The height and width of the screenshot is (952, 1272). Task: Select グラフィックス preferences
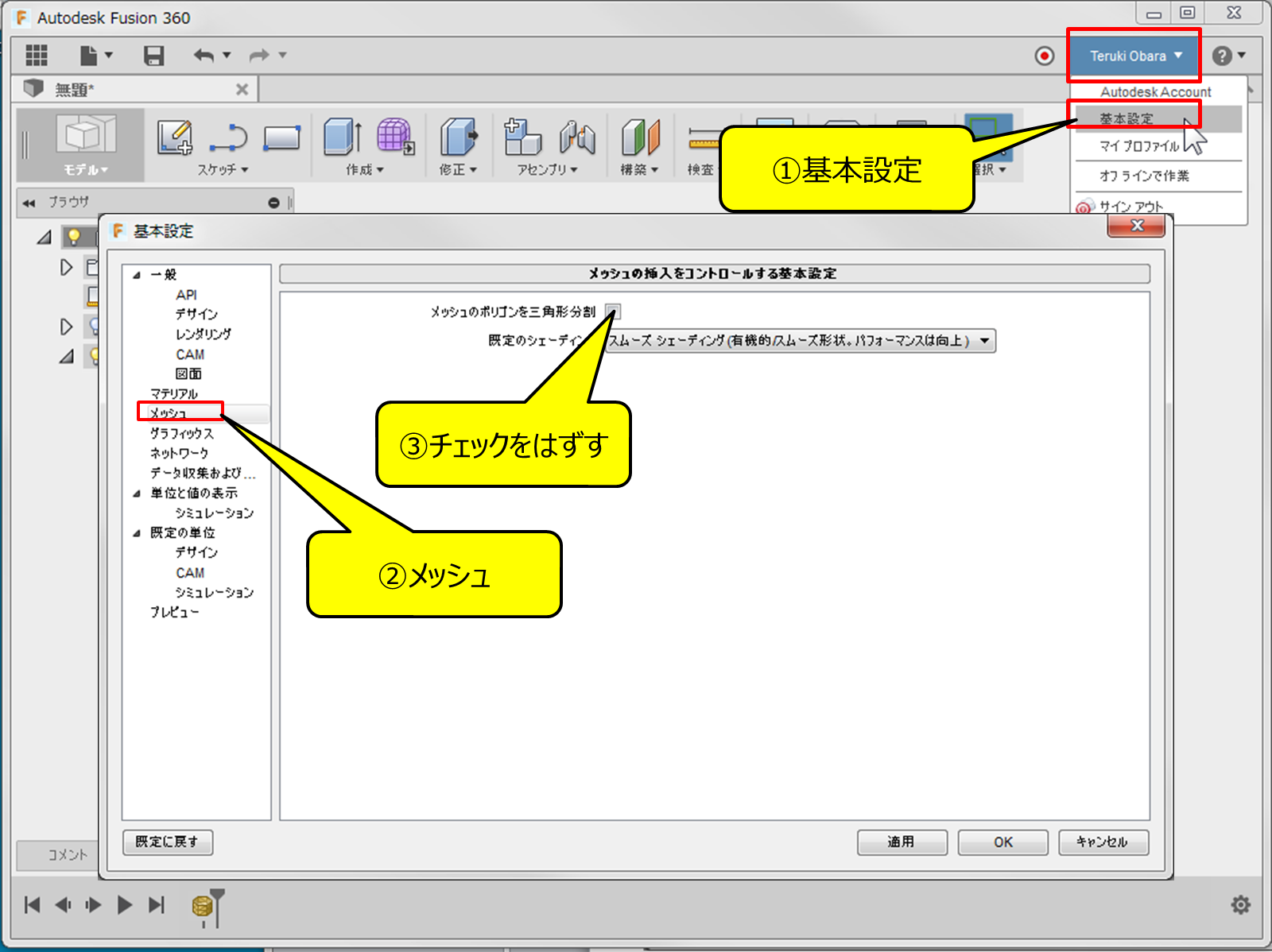(x=182, y=434)
